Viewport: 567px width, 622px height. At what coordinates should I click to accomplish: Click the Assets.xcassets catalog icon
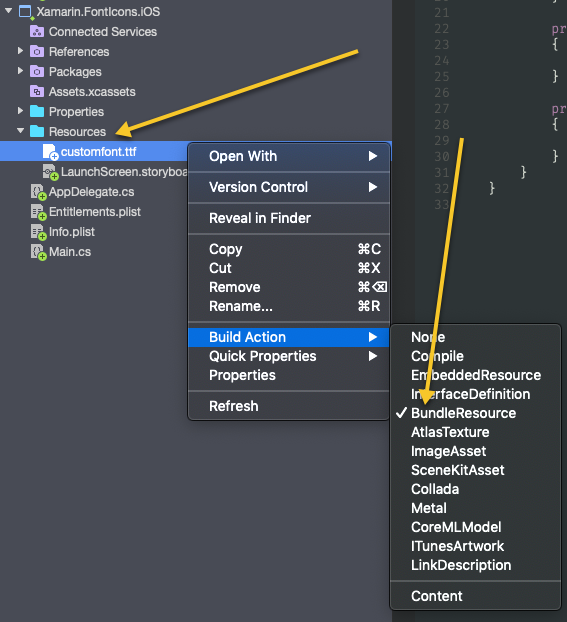point(37,92)
